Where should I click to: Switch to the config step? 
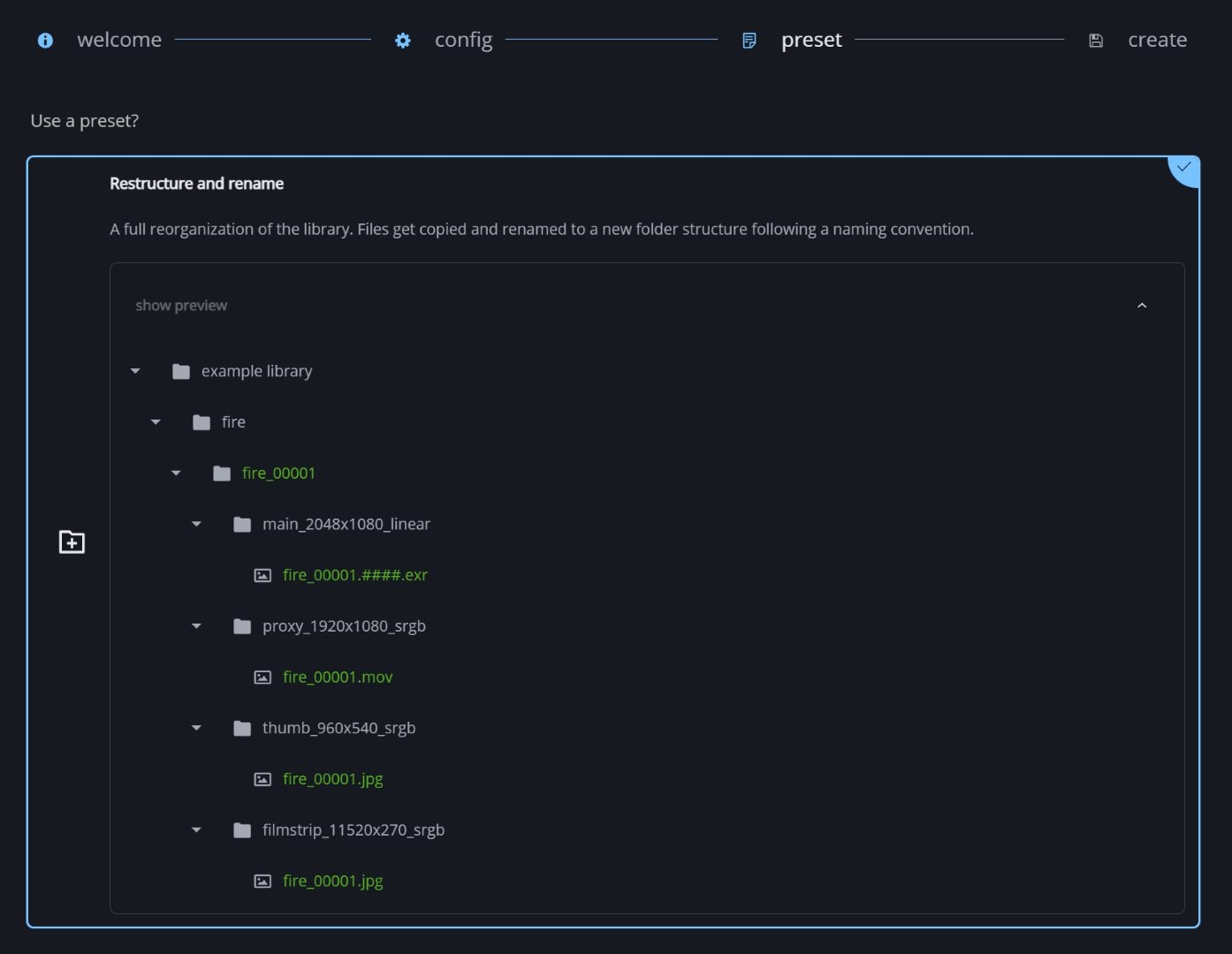463,40
